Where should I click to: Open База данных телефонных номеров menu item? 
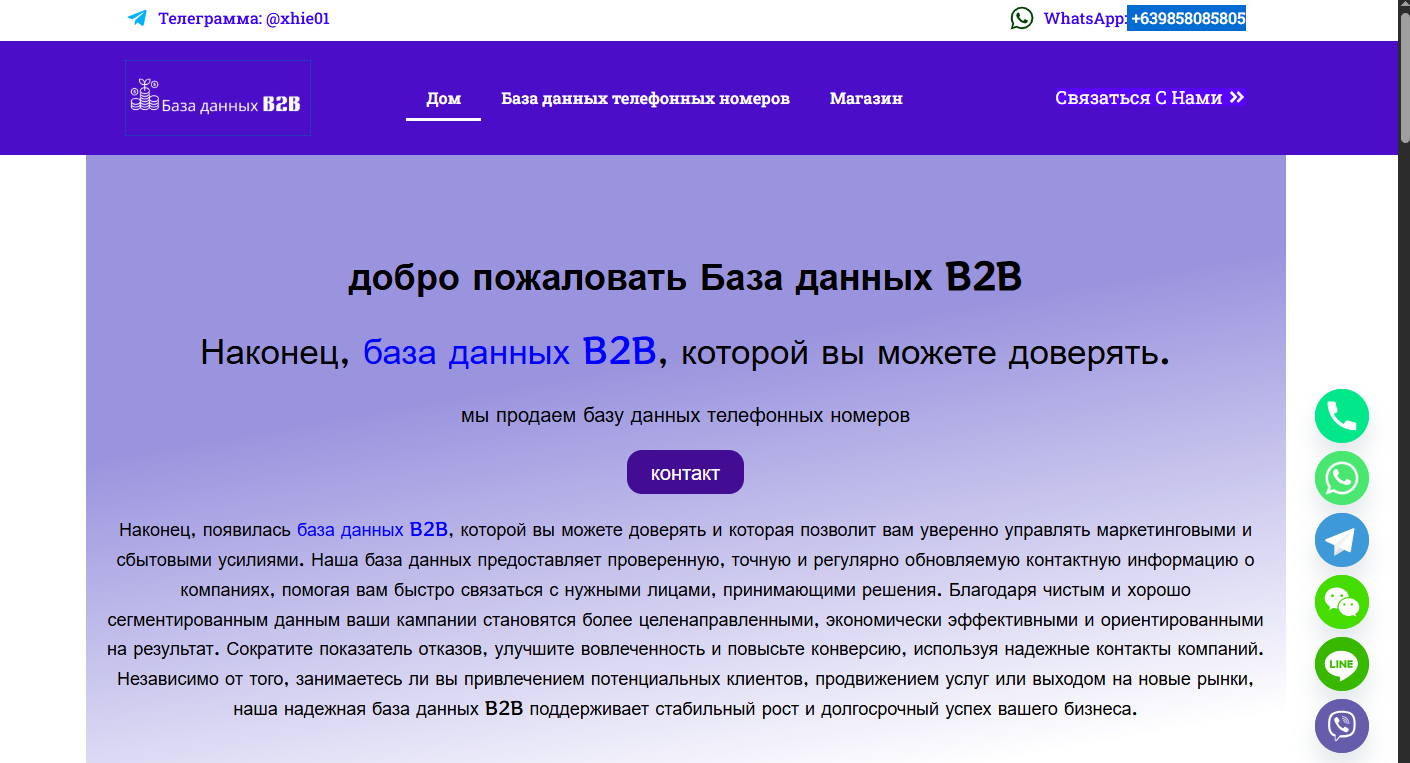645,98
